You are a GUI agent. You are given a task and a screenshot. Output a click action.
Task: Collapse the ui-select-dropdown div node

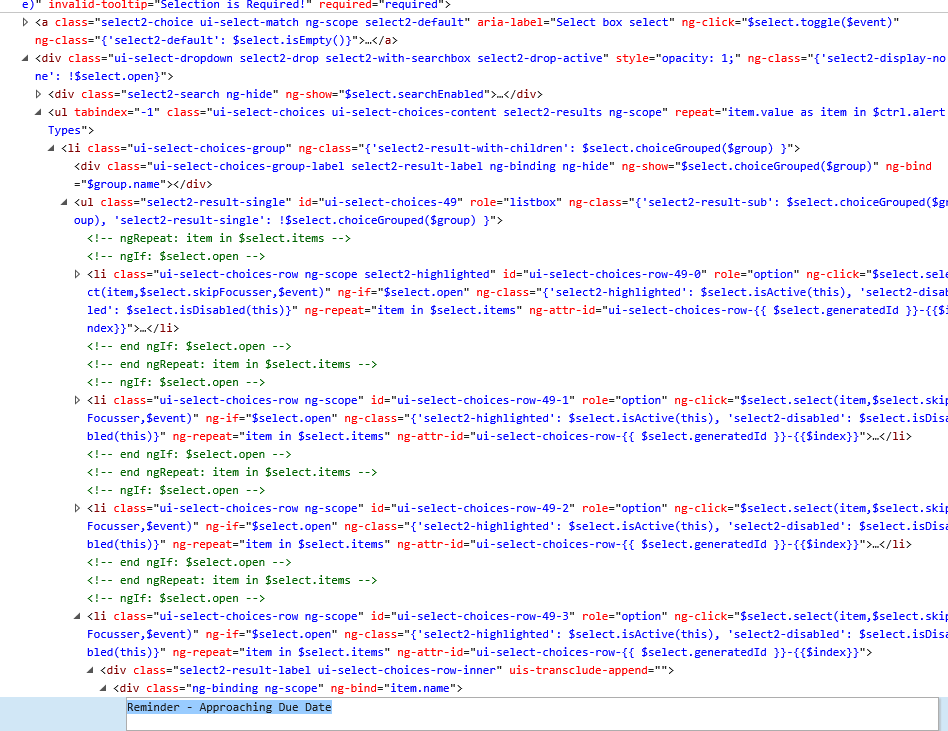pos(25,59)
